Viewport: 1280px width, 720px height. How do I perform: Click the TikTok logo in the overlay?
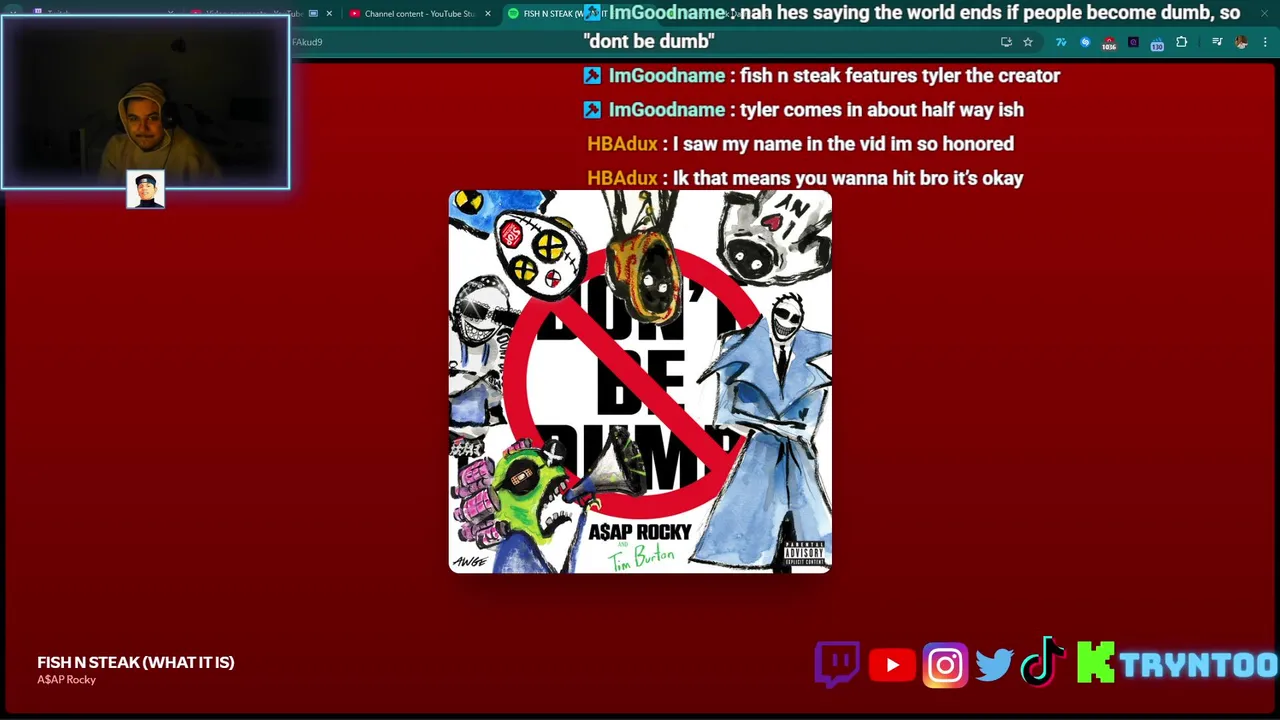pyautogui.click(x=1043, y=662)
